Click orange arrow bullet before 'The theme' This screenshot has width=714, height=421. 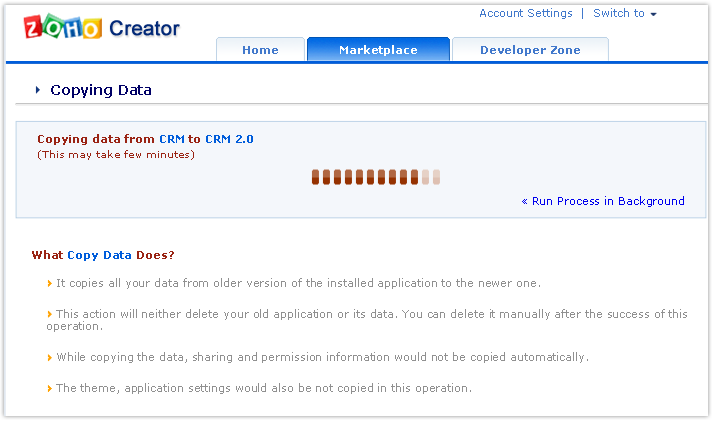coord(50,388)
